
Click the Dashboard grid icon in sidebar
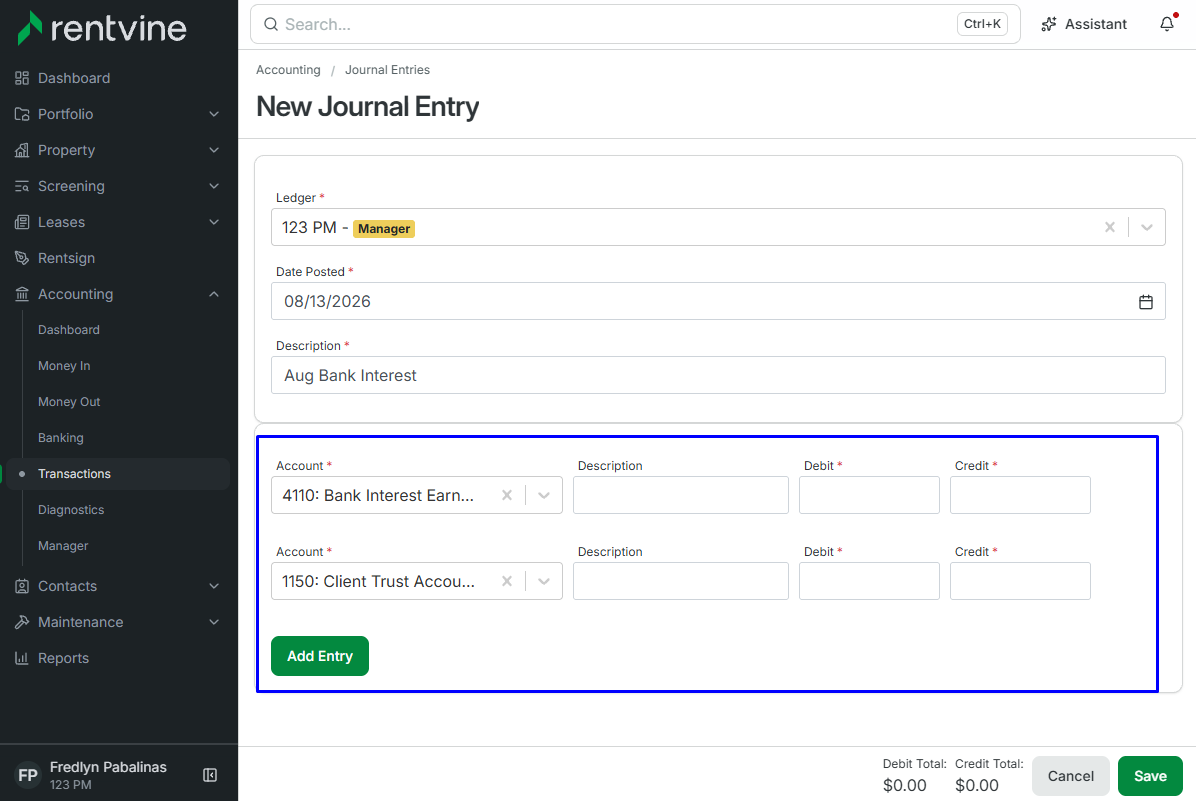tap(22, 78)
